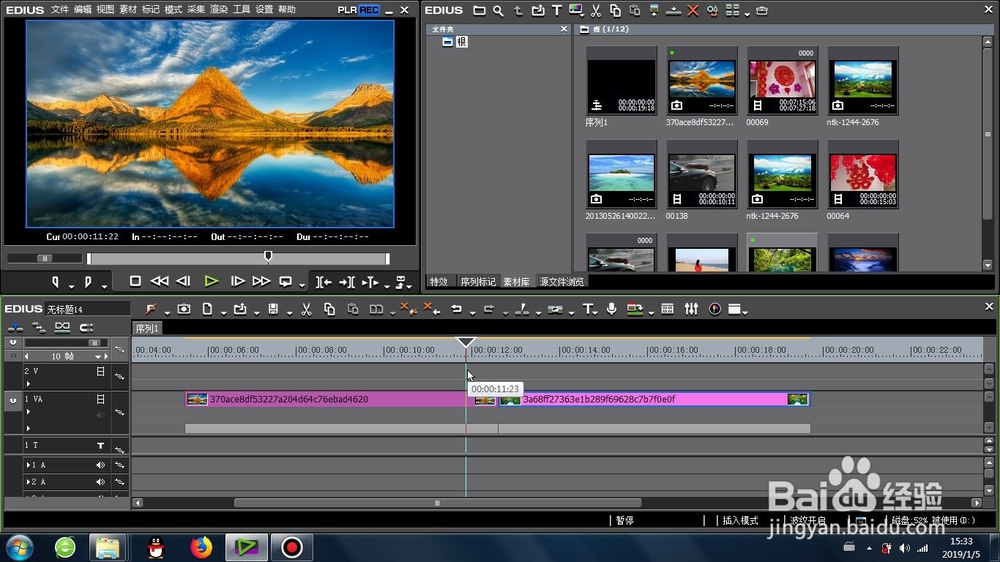Toggle video on track 1 VA
This screenshot has height=562, width=1000.
[x=100, y=399]
